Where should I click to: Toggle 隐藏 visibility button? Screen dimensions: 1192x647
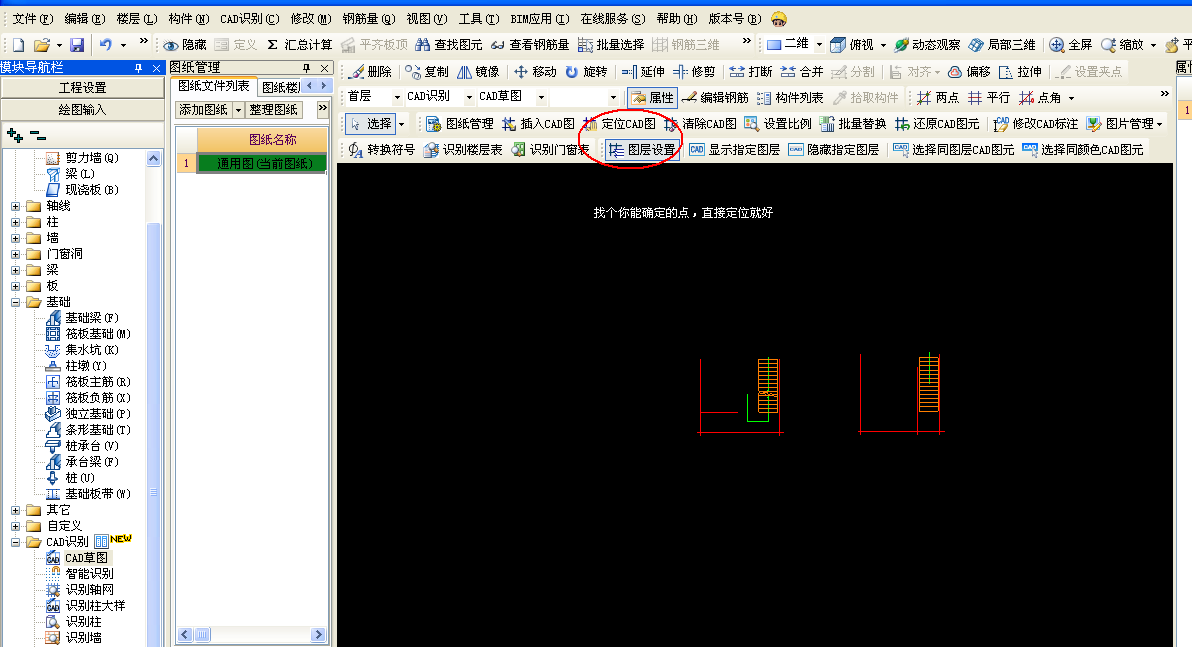(x=185, y=45)
